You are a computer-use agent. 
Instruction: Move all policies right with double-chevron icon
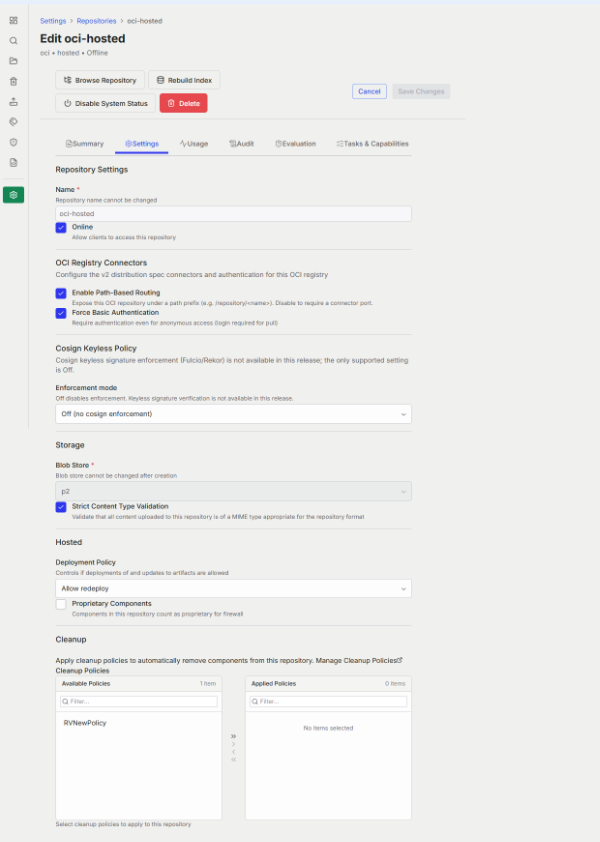point(233,736)
